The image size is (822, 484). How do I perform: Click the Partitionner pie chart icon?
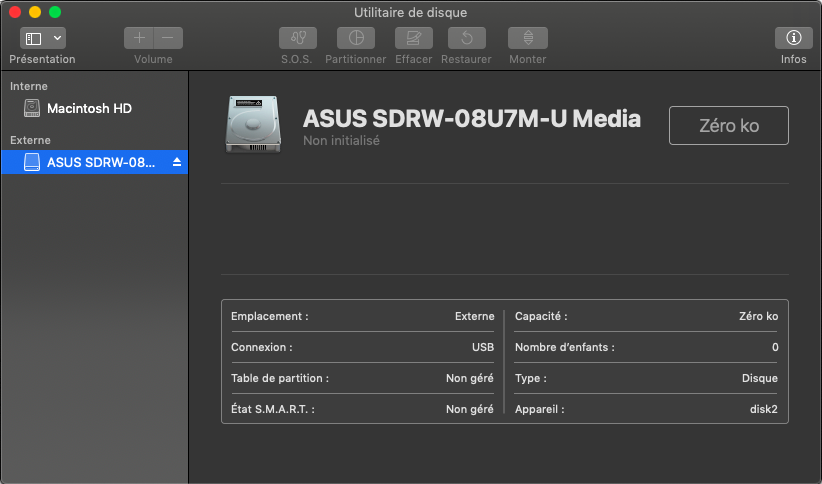(355, 38)
